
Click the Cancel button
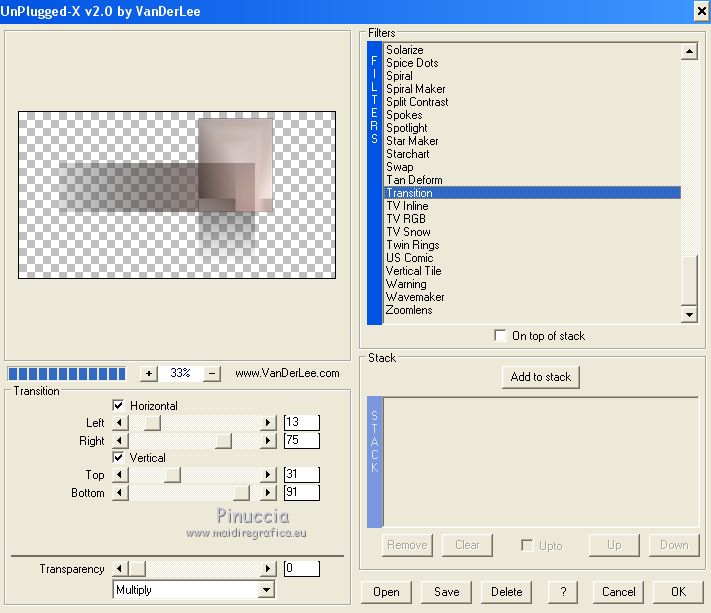[x=618, y=592]
